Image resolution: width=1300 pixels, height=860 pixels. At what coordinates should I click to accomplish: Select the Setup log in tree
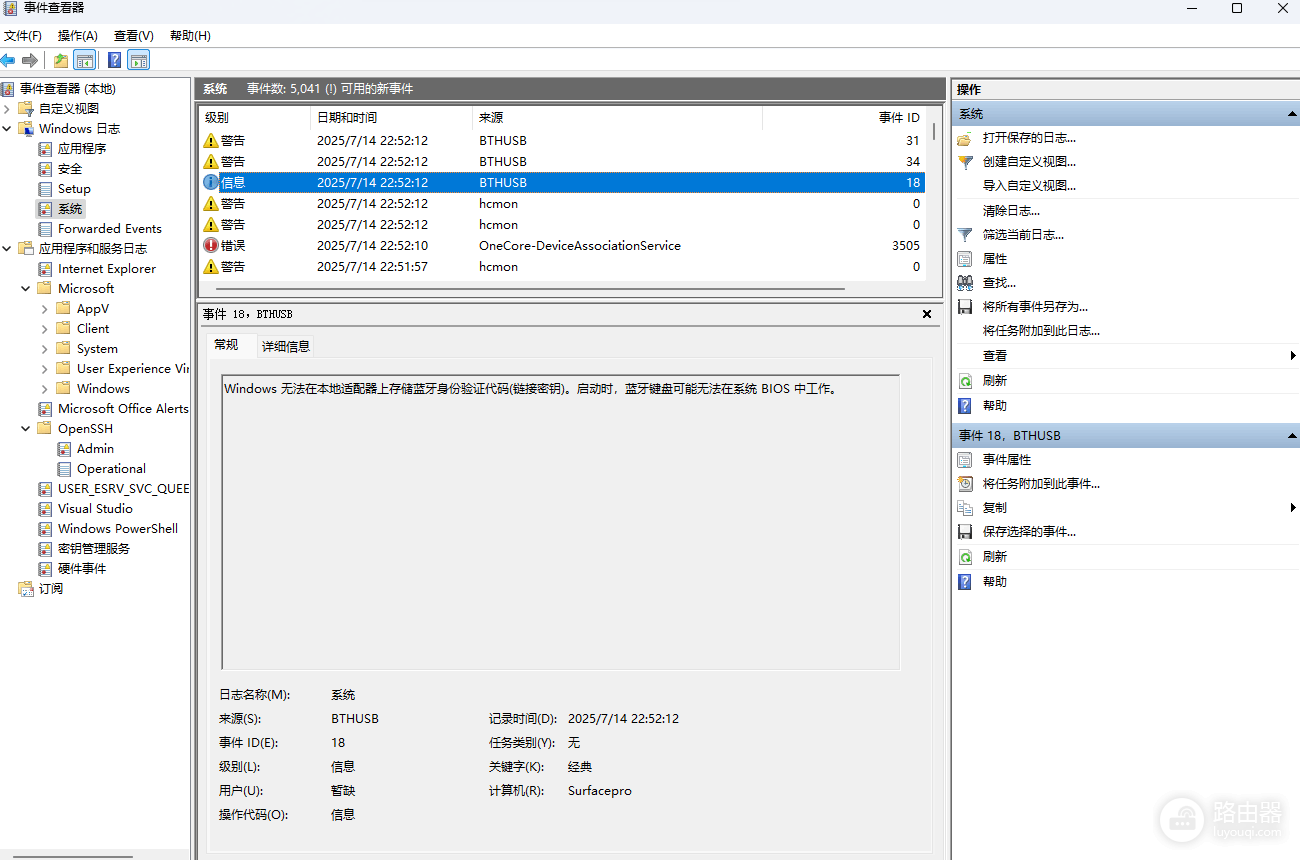(x=74, y=189)
